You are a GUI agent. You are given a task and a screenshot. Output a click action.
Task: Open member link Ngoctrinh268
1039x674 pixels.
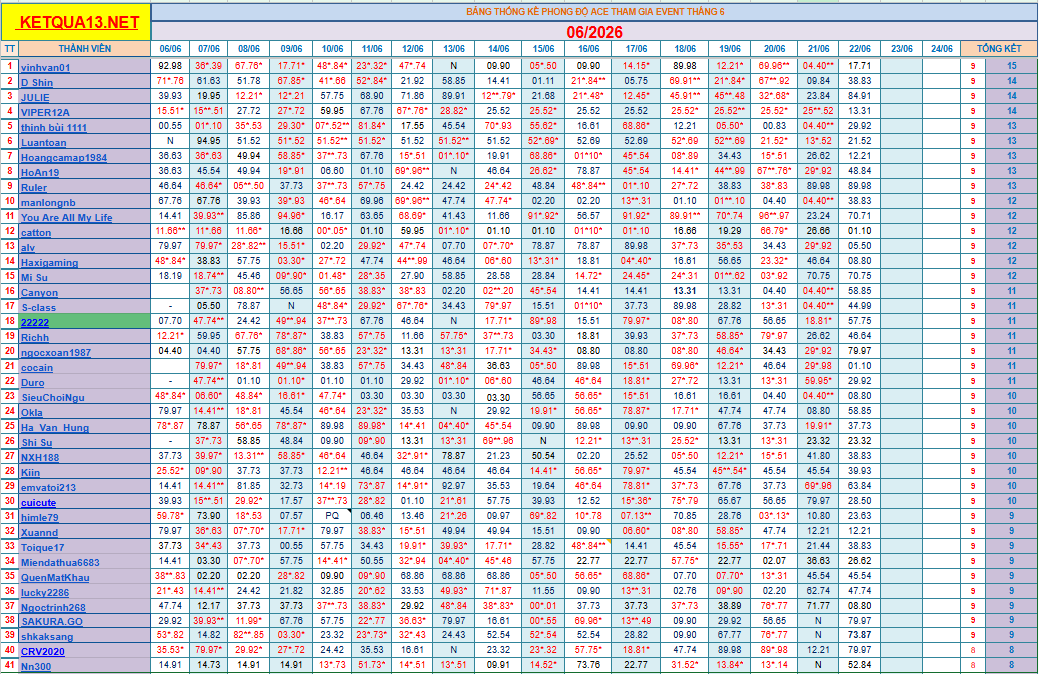[53, 607]
